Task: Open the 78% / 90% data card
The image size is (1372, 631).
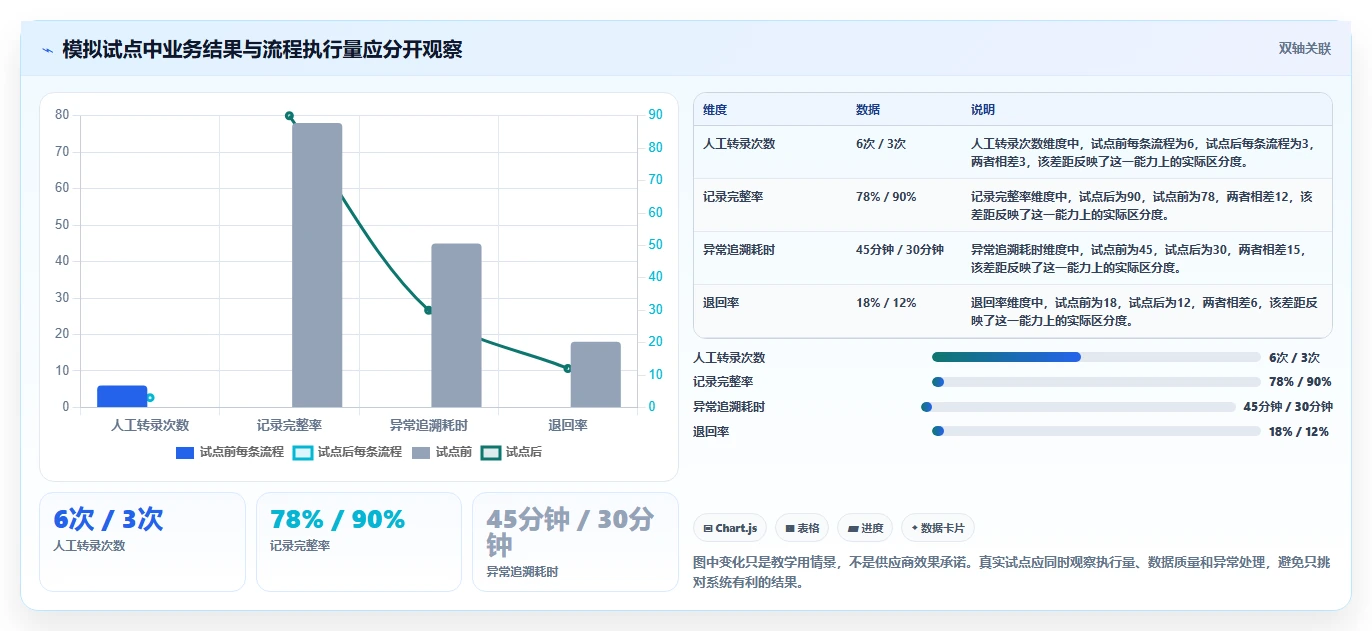Action: tap(359, 542)
